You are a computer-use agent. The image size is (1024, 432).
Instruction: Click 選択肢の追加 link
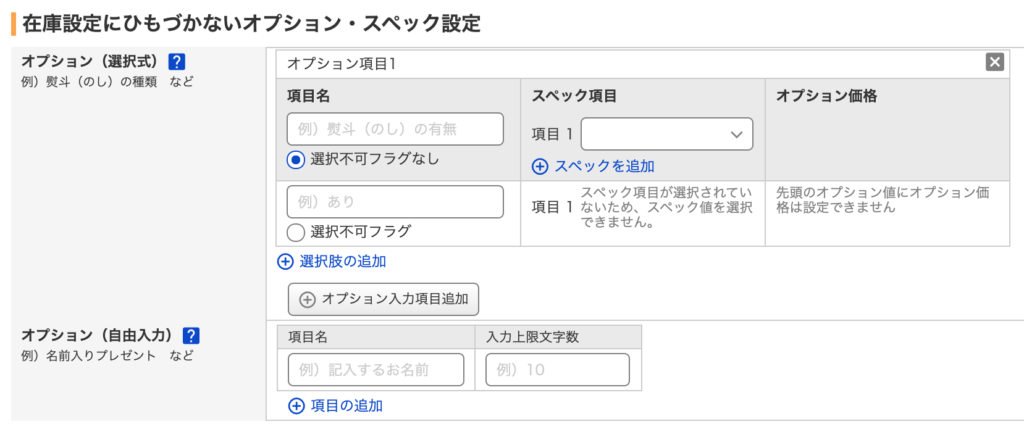click(x=342, y=262)
